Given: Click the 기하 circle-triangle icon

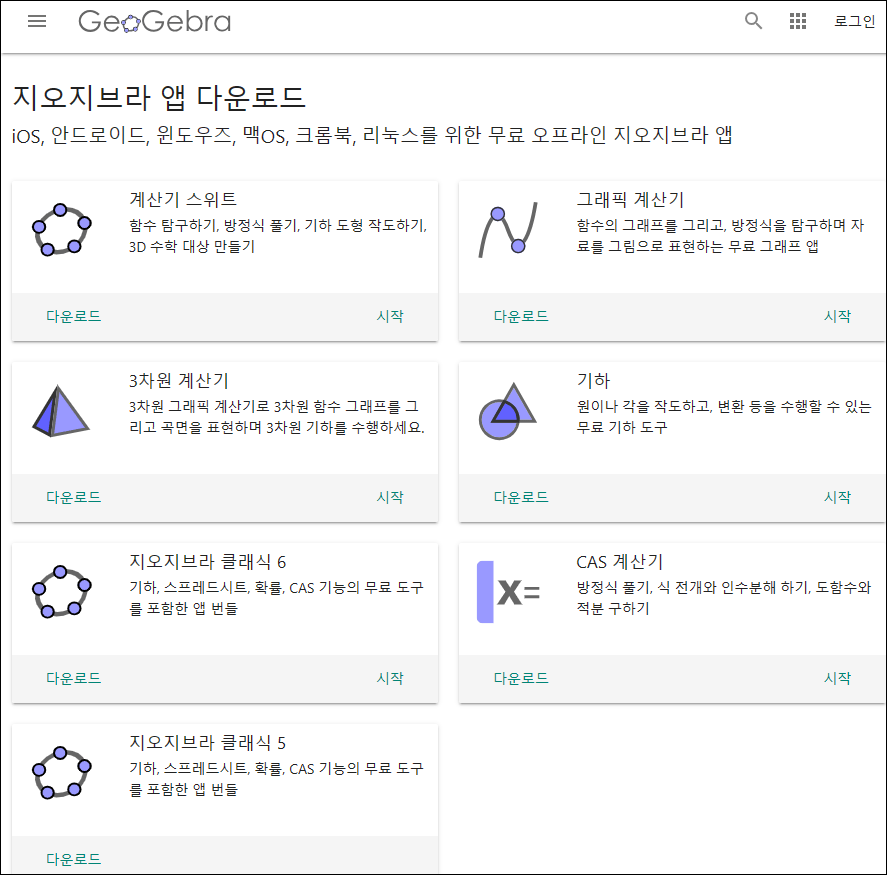Looking at the screenshot, I should click(507, 411).
